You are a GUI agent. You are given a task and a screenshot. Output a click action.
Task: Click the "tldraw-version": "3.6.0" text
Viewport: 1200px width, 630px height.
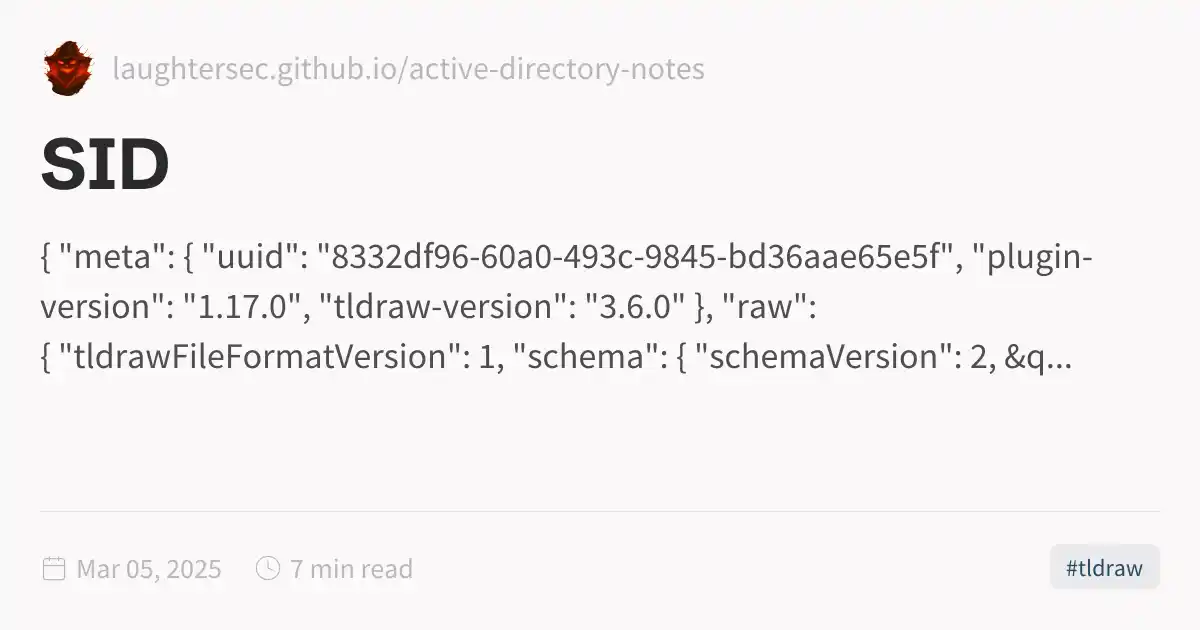point(505,308)
